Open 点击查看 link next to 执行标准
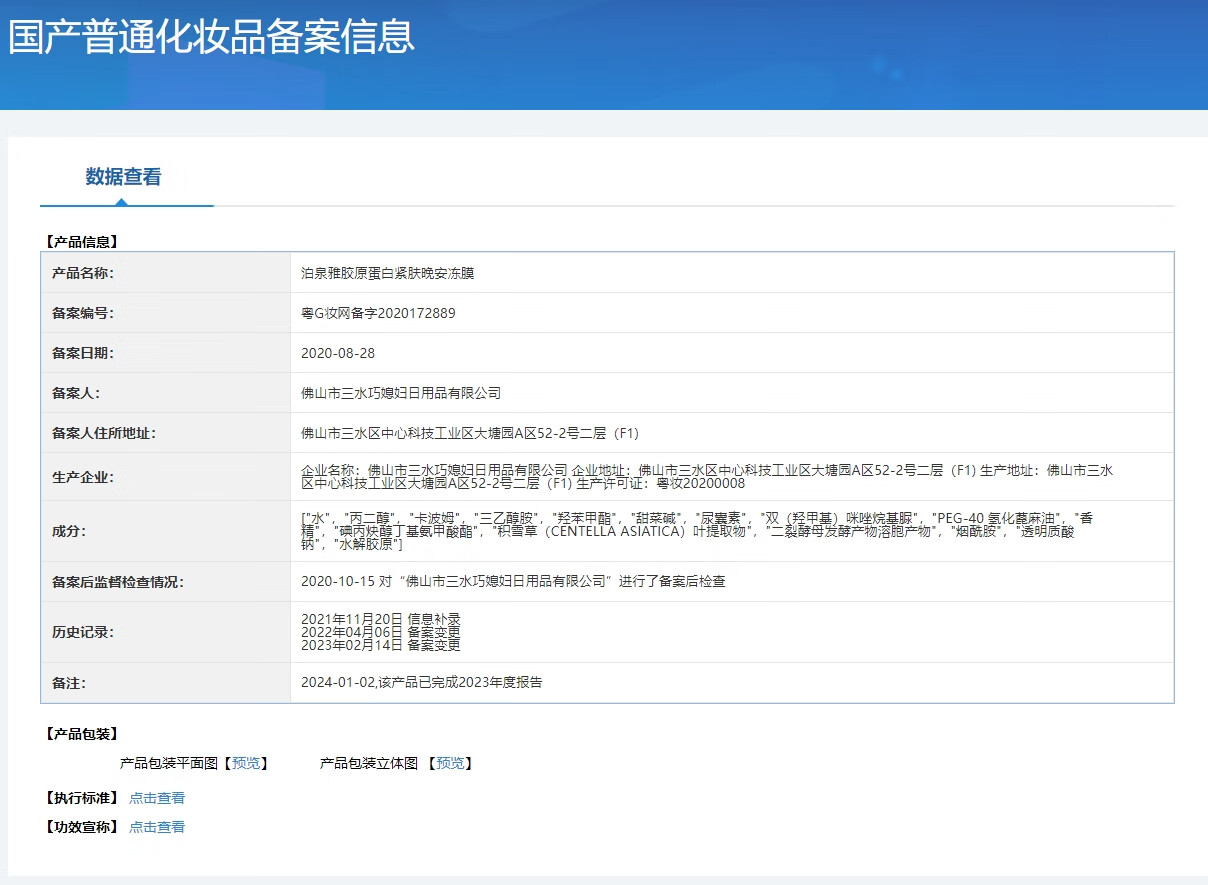 coord(157,798)
